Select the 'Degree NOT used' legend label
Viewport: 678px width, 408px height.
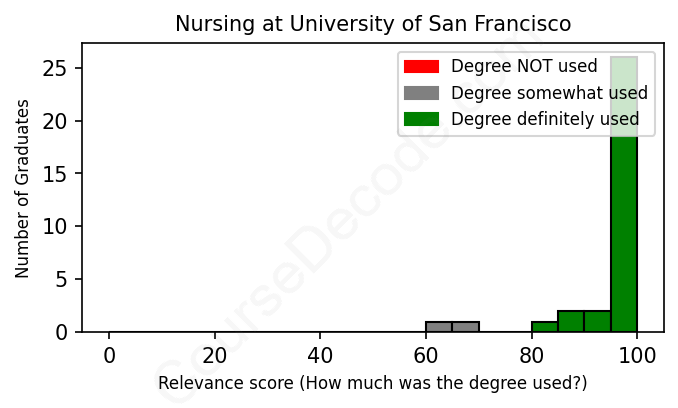pos(524,67)
